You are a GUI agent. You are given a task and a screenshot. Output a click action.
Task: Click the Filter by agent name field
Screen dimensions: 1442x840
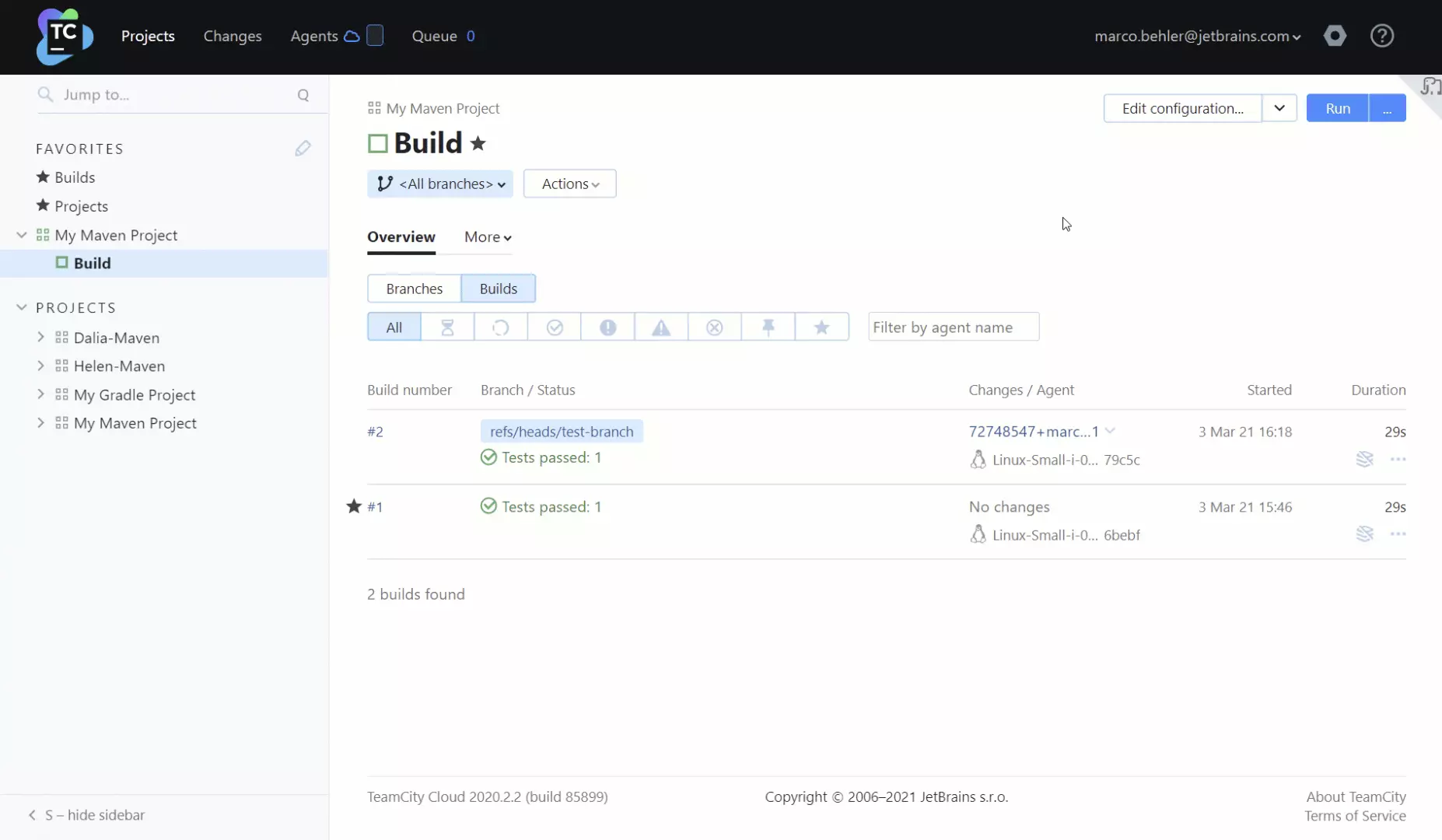(x=953, y=327)
